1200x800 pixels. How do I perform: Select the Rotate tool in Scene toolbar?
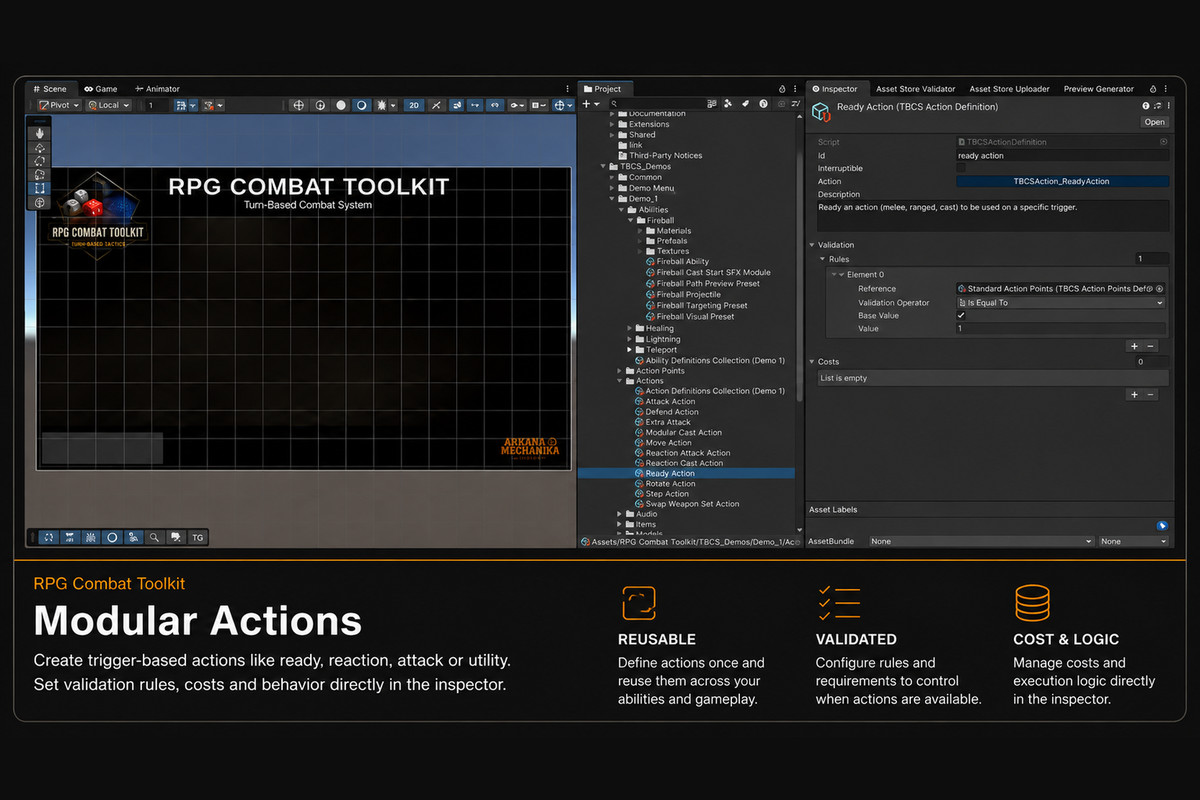click(40, 160)
